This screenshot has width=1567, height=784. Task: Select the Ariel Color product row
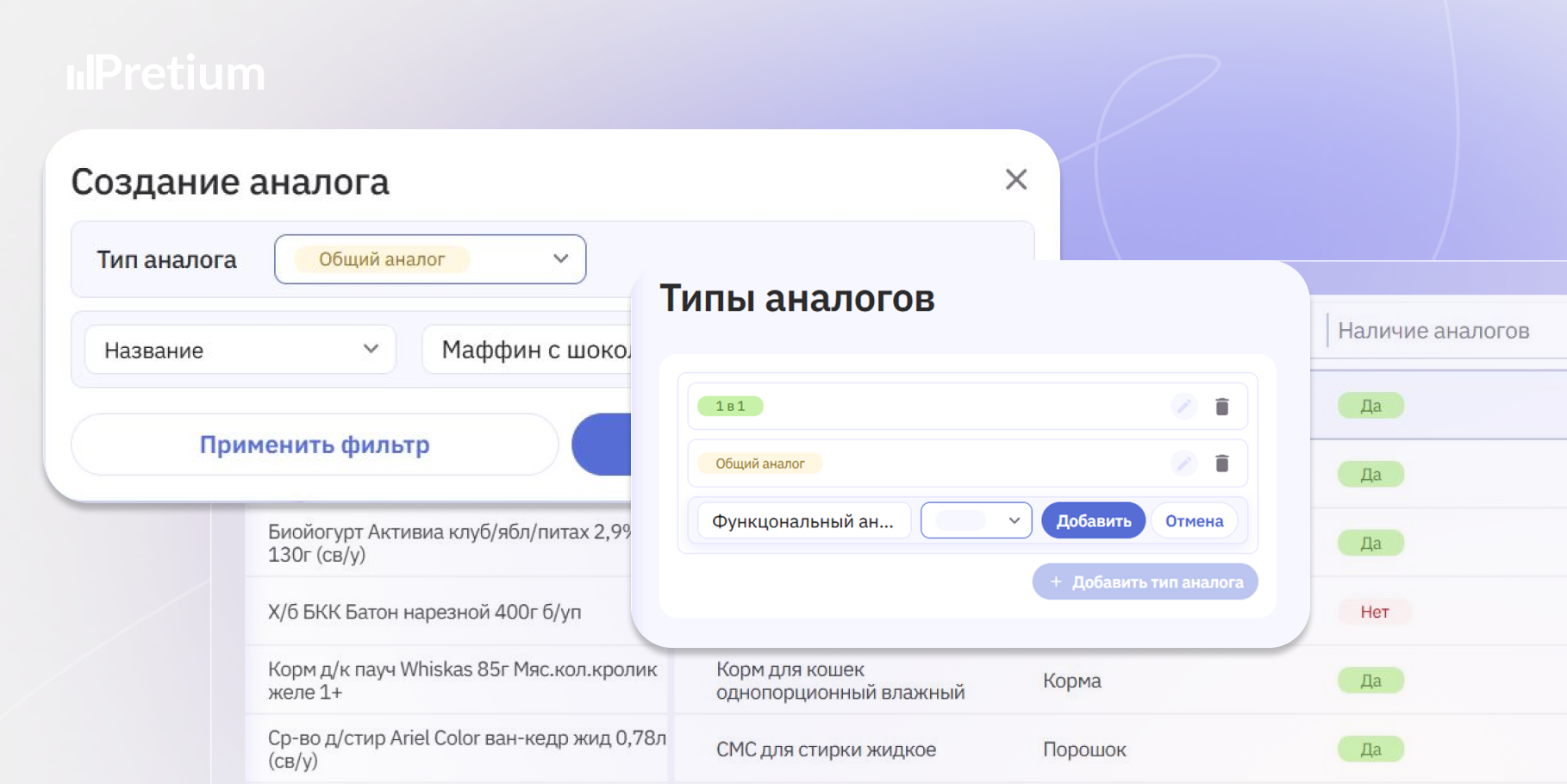point(905,749)
